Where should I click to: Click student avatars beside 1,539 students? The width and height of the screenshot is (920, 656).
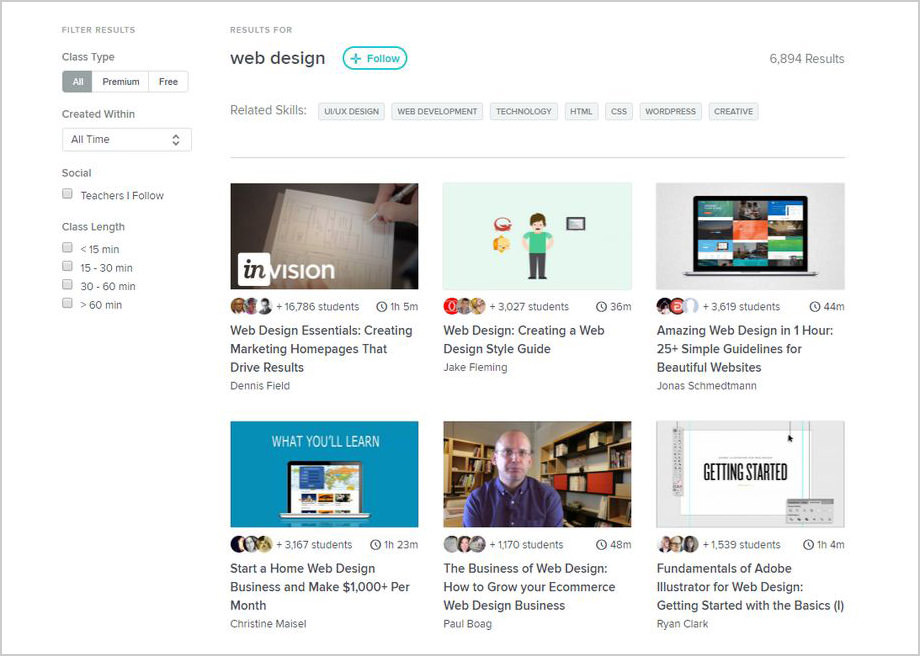click(x=678, y=545)
